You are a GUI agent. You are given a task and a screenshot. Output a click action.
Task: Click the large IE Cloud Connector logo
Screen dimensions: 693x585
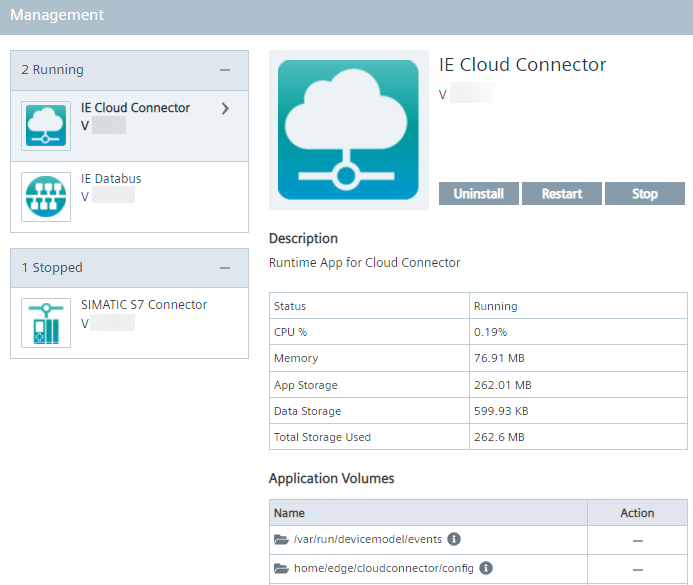[x=348, y=130]
